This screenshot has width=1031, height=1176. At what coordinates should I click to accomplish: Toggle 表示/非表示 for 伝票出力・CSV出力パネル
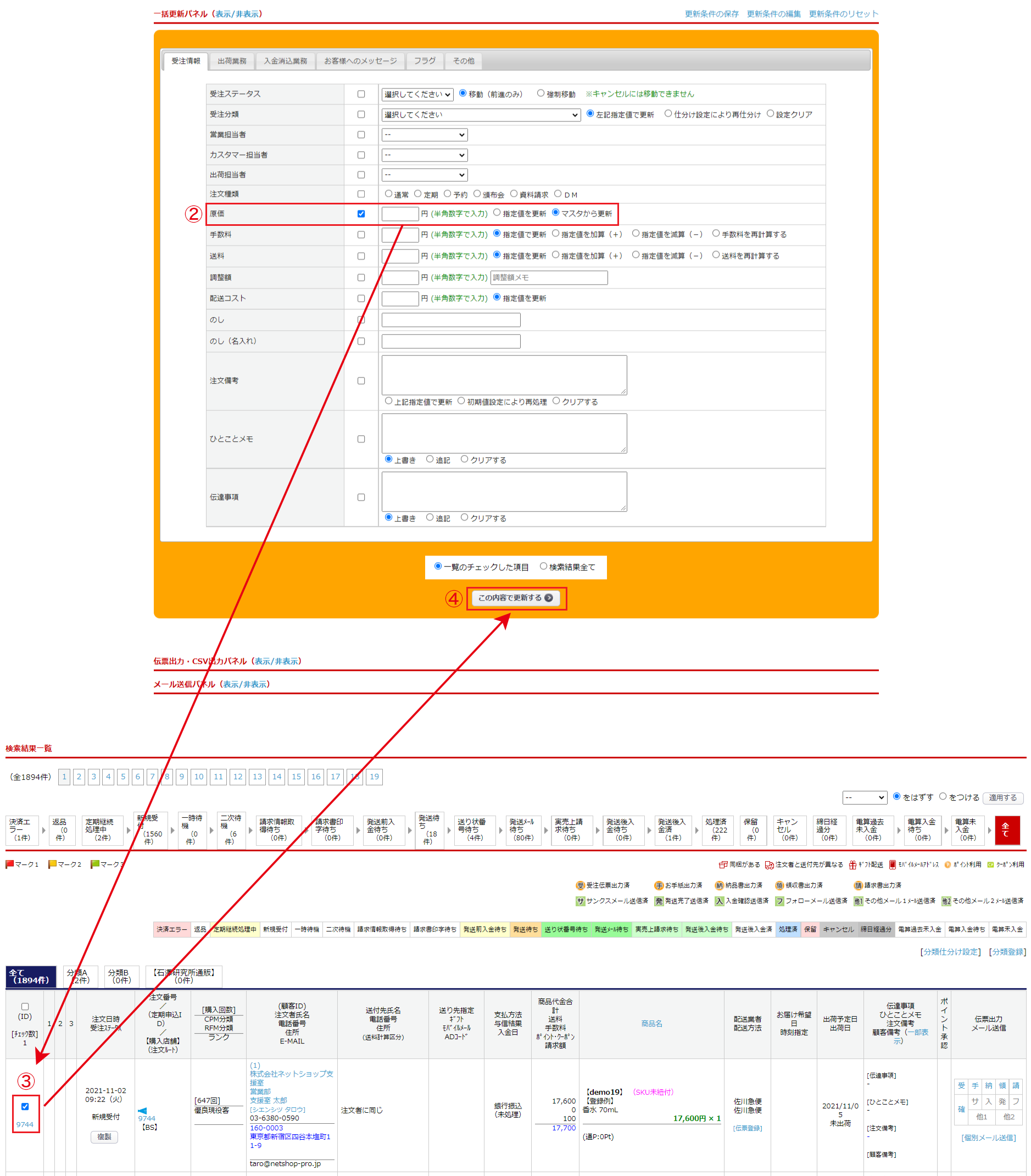tap(277, 661)
